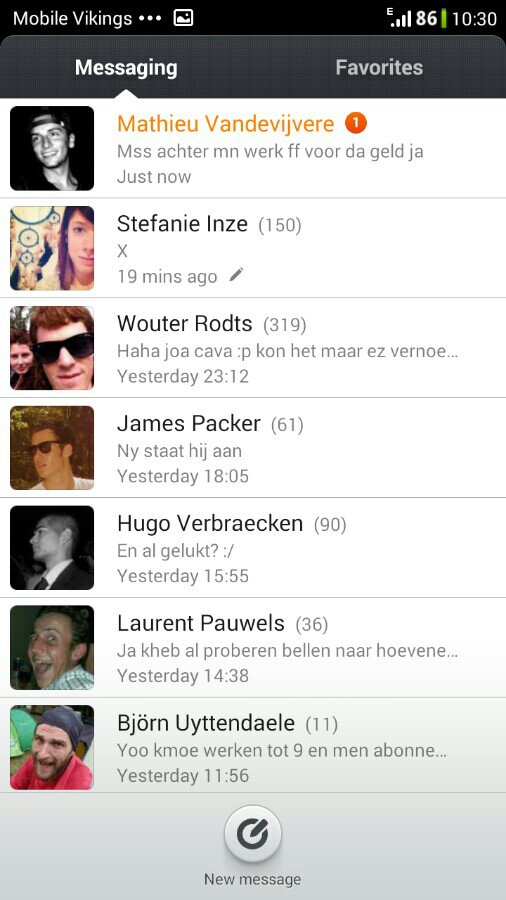This screenshot has height=900, width=506.
Task: Open the Hugo Verbraecken message thread
Action: coord(253,548)
